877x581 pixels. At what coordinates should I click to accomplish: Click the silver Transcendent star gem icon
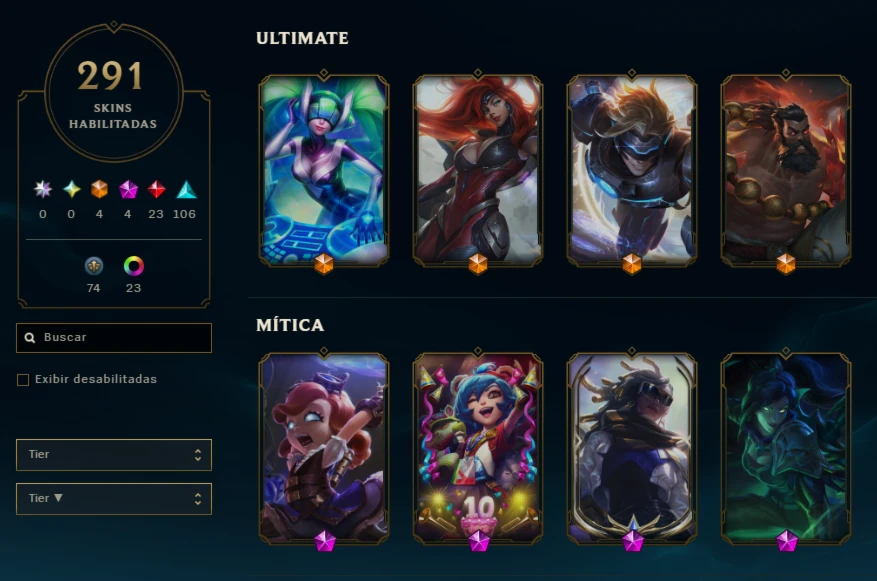pos(43,189)
